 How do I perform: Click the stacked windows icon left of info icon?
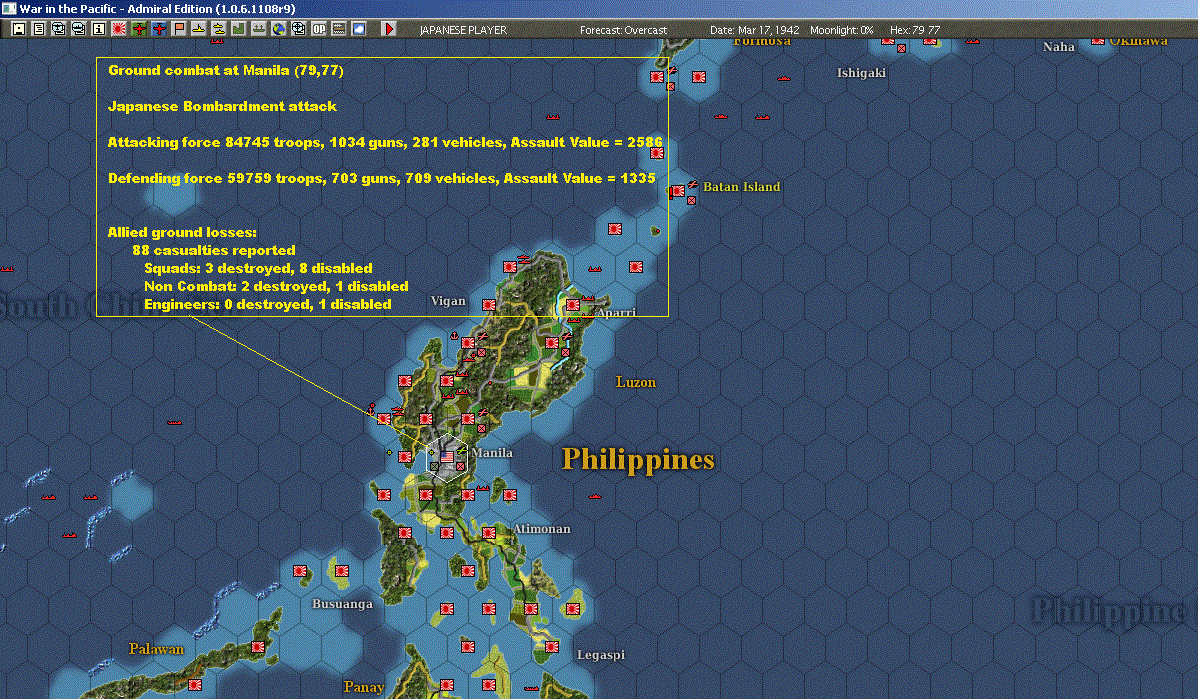(x=79, y=29)
